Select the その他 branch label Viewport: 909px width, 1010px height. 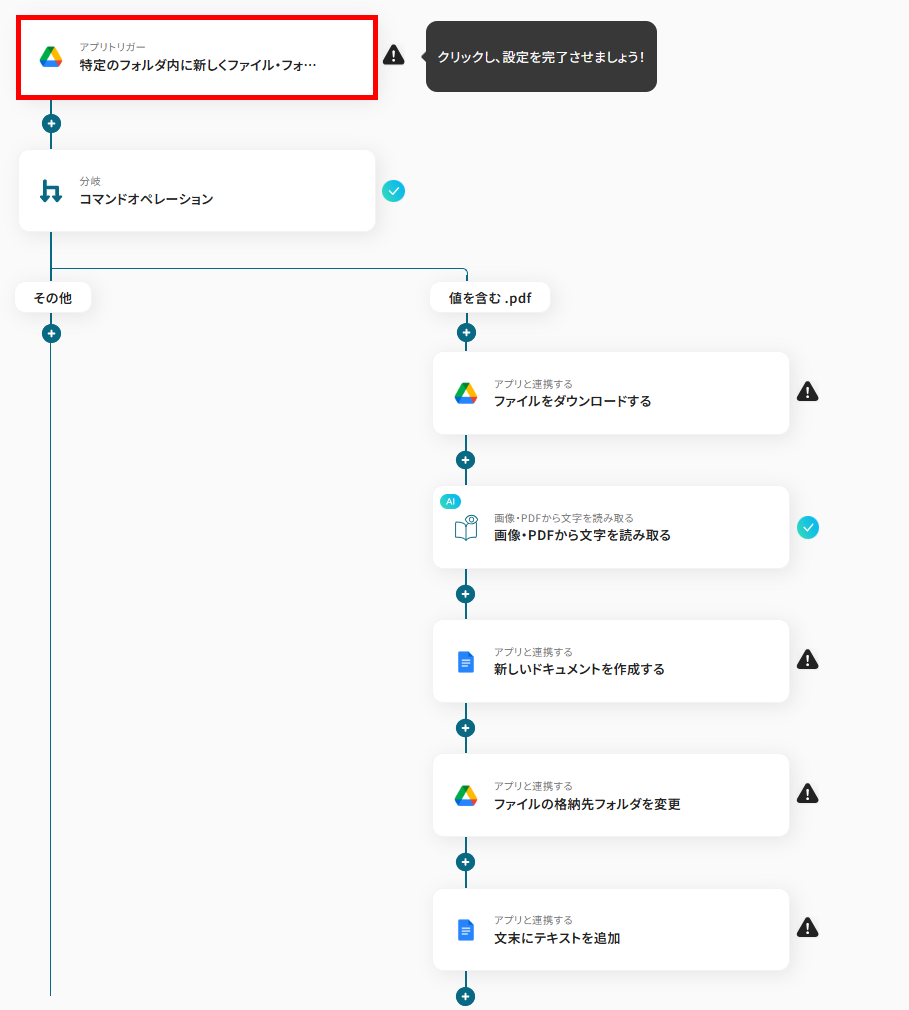(53, 298)
